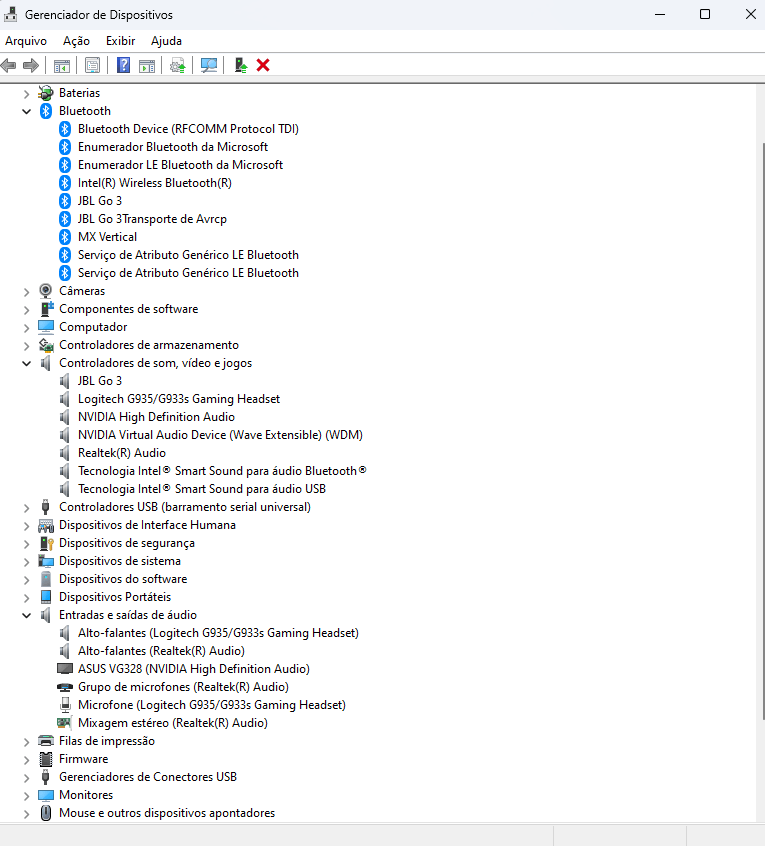
Task: Click the show/hide console tree toolbar icon
Action: 62,66
